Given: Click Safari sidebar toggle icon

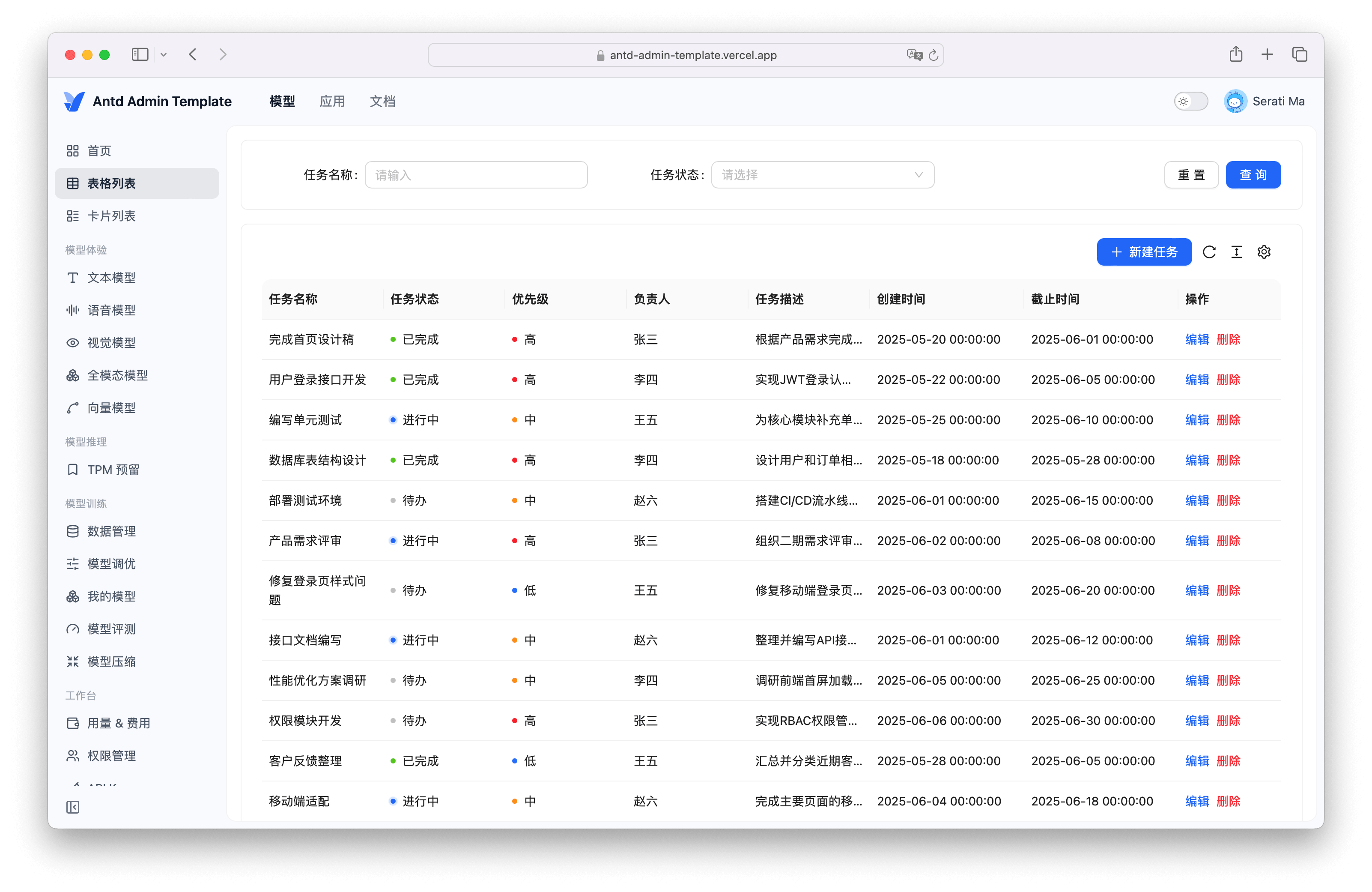Looking at the screenshot, I should point(140,55).
